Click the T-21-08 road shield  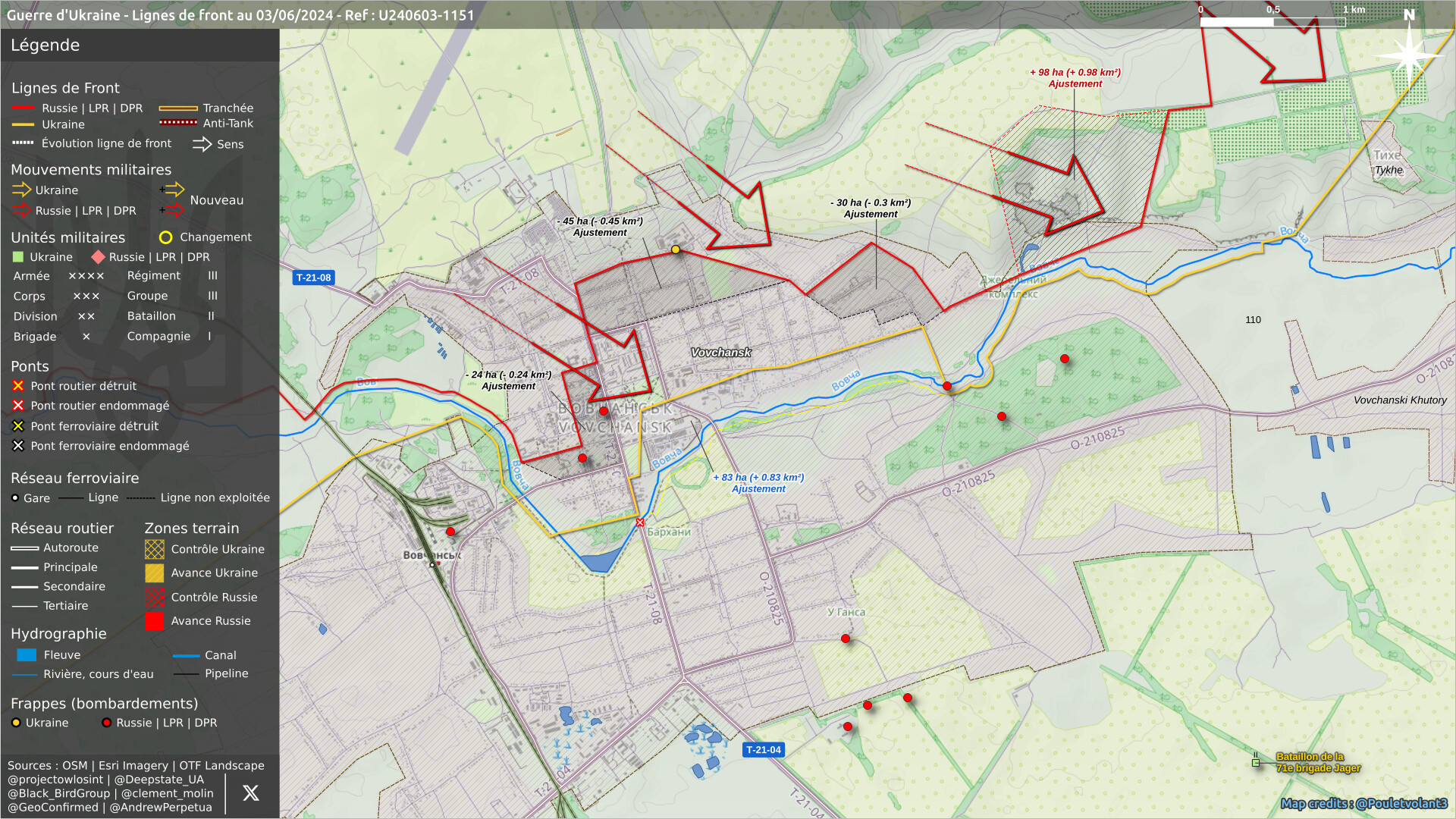[x=313, y=278]
